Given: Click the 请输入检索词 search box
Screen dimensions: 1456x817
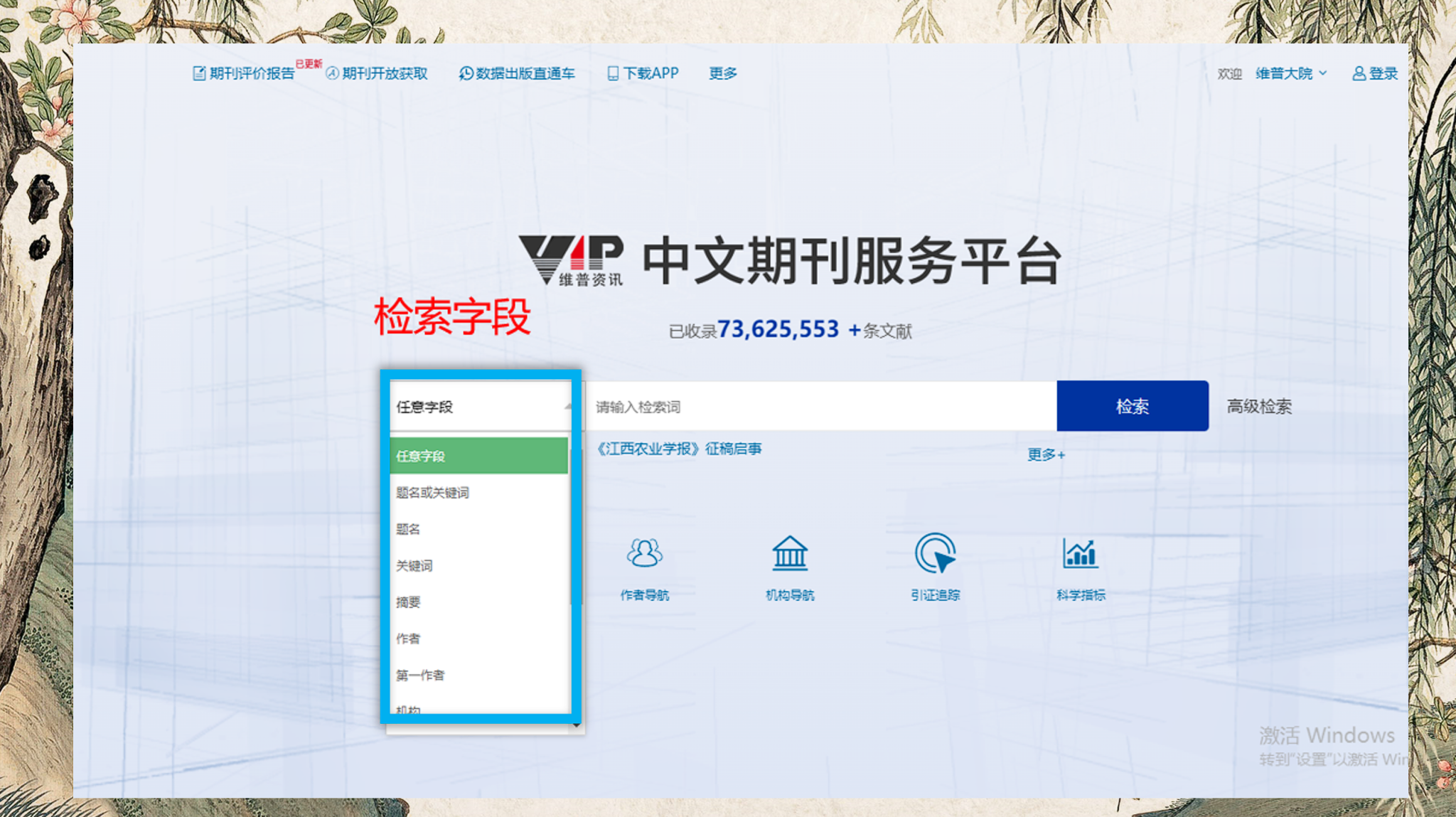Looking at the screenshot, I should (818, 407).
